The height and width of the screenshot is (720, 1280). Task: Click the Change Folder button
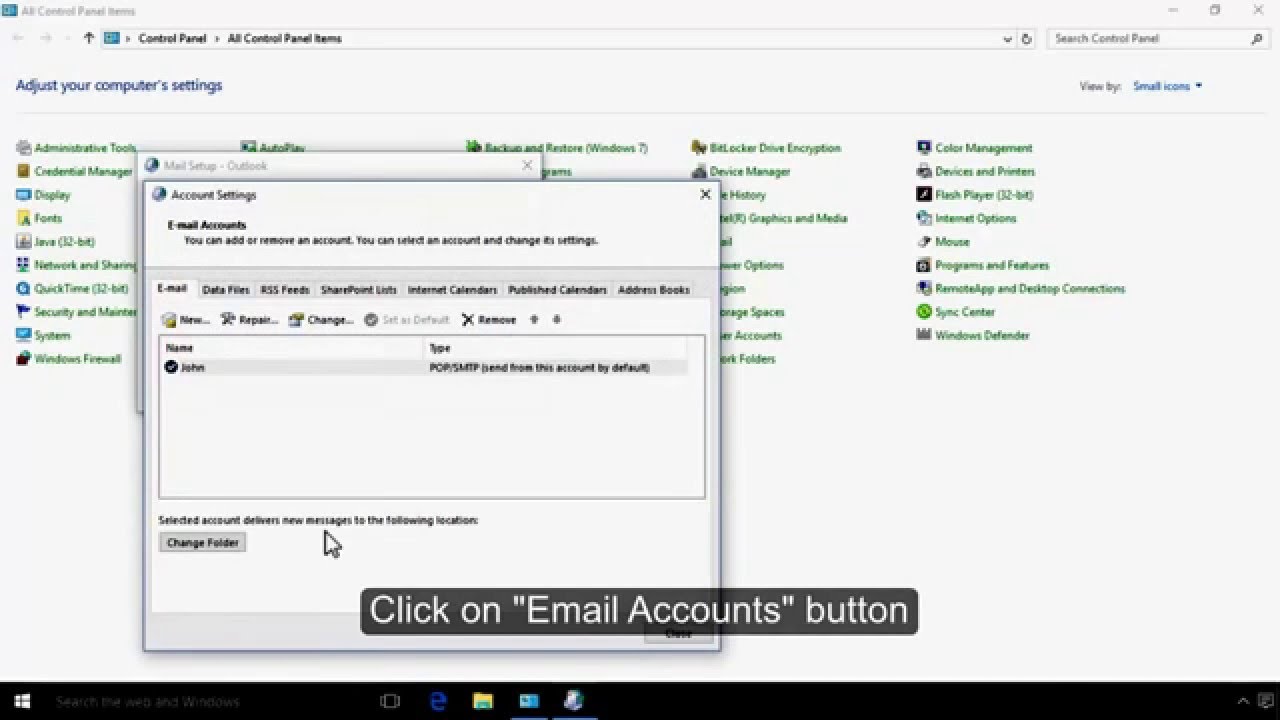point(202,543)
